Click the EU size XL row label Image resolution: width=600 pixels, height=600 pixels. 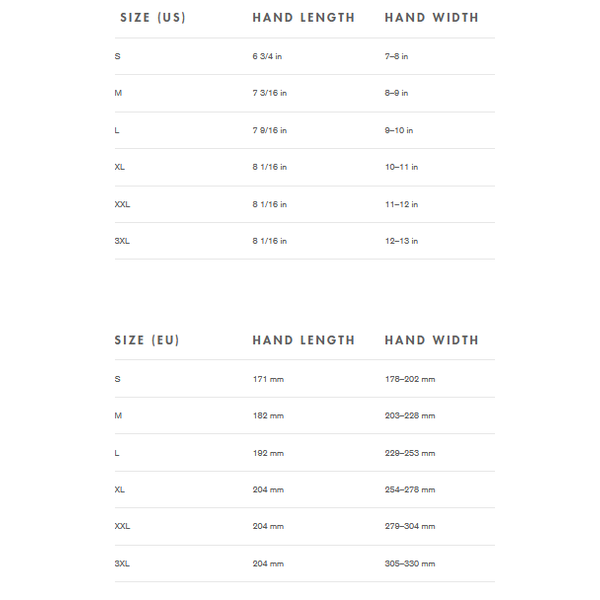point(119,490)
